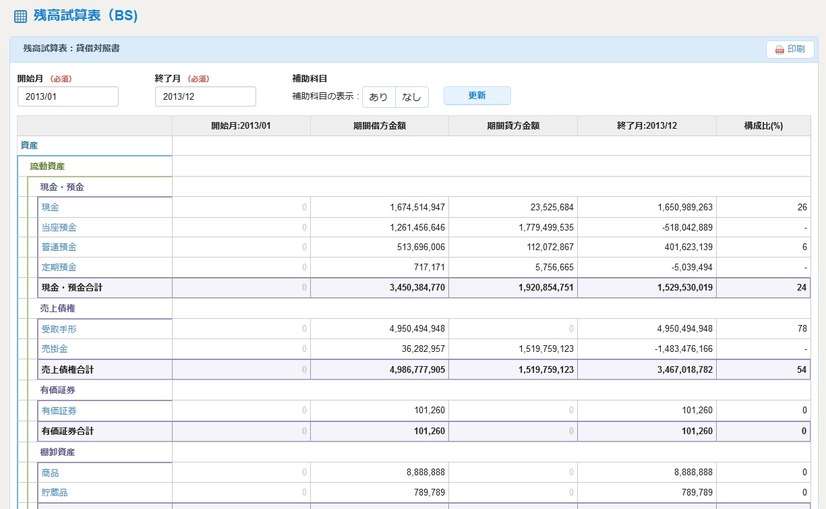Open the 有価証券 account link
The height and width of the screenshot is (509, 826).
tap(58, 409)
